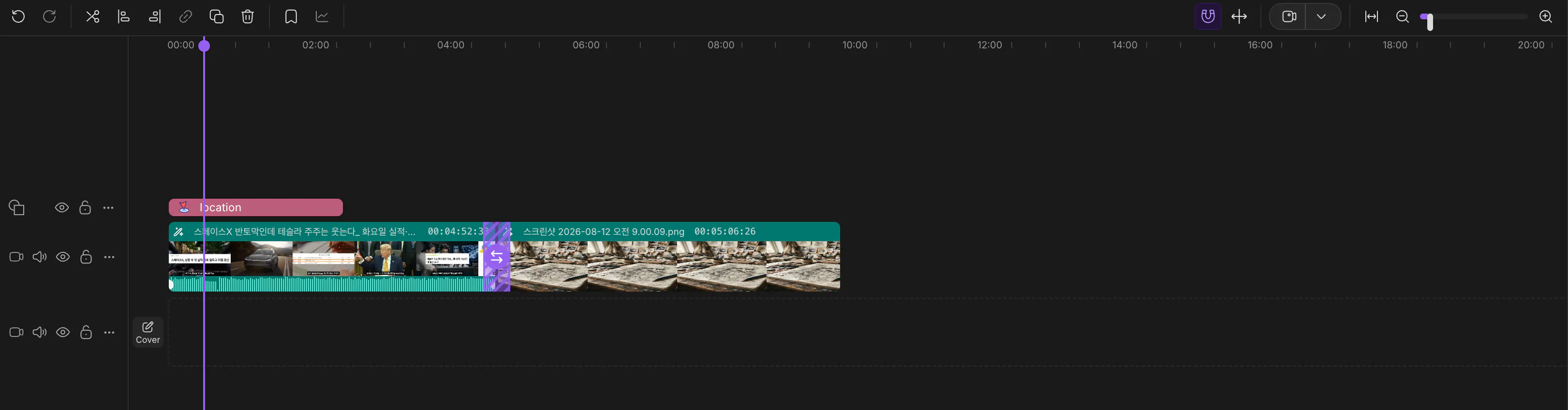Viewport: 1568px width, 410px height.
Task: Toggle magnetic snapping on the timeline
Action: pos(1208,16)
